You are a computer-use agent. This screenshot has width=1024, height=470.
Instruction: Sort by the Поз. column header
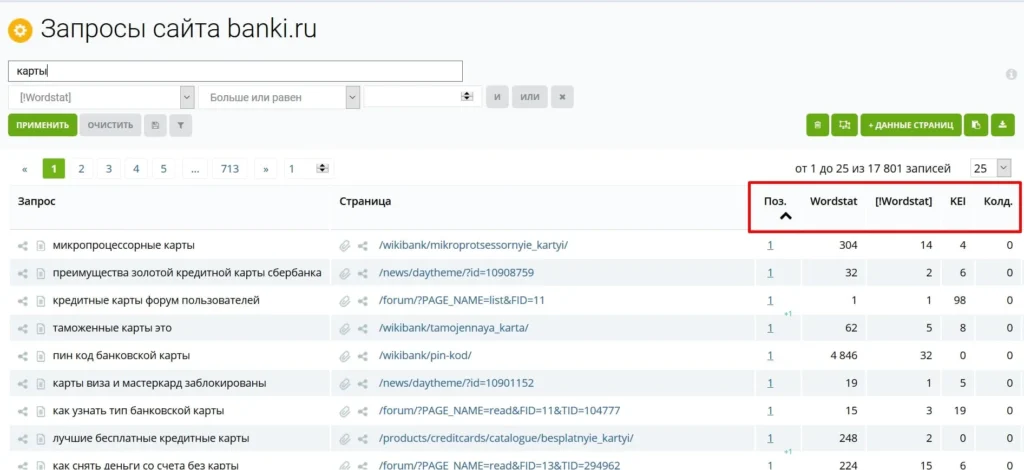click(775, 202)
